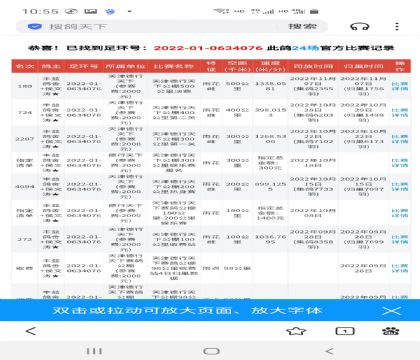Go back with the browser back arrow

coord(30,331)
